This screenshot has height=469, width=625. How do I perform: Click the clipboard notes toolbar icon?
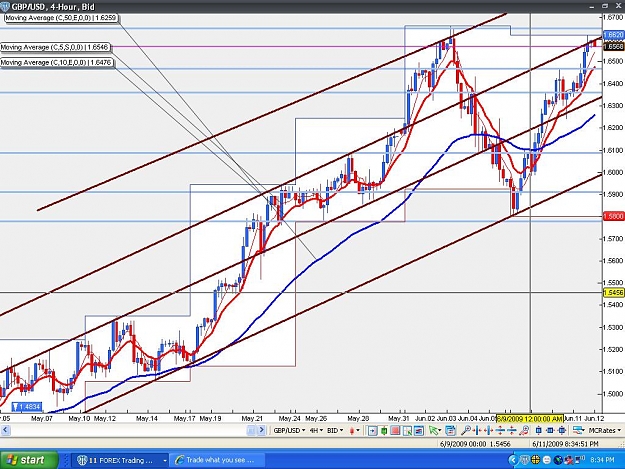pyautogui.click(x=450, y=430)
